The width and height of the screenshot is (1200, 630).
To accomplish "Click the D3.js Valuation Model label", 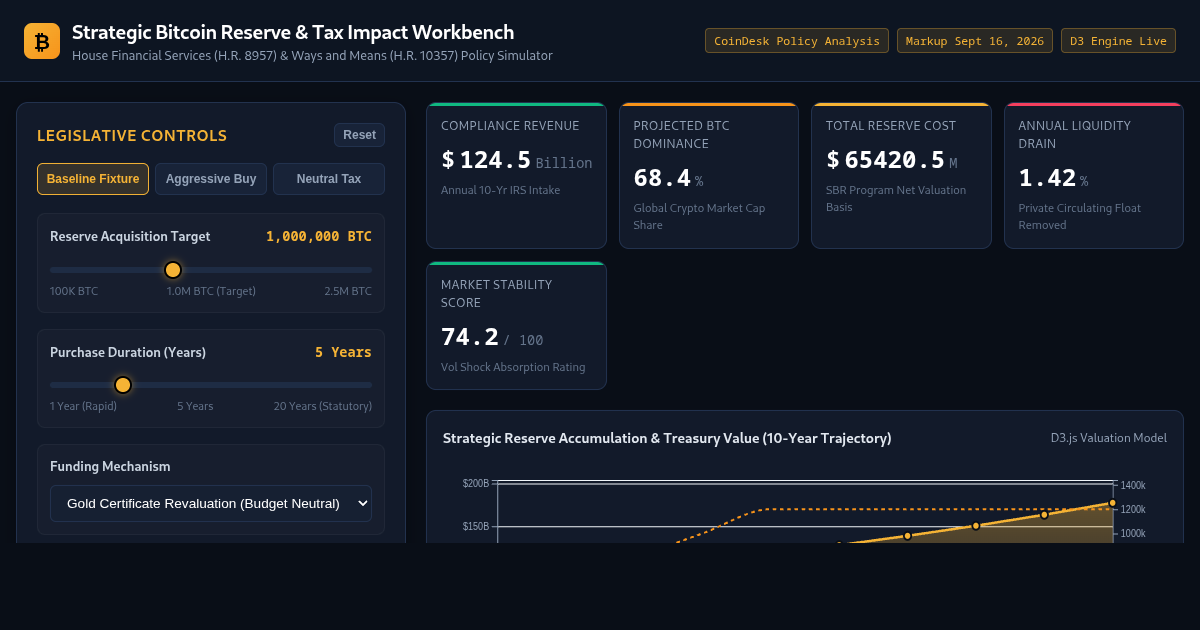I will [x=1108, y=438].
